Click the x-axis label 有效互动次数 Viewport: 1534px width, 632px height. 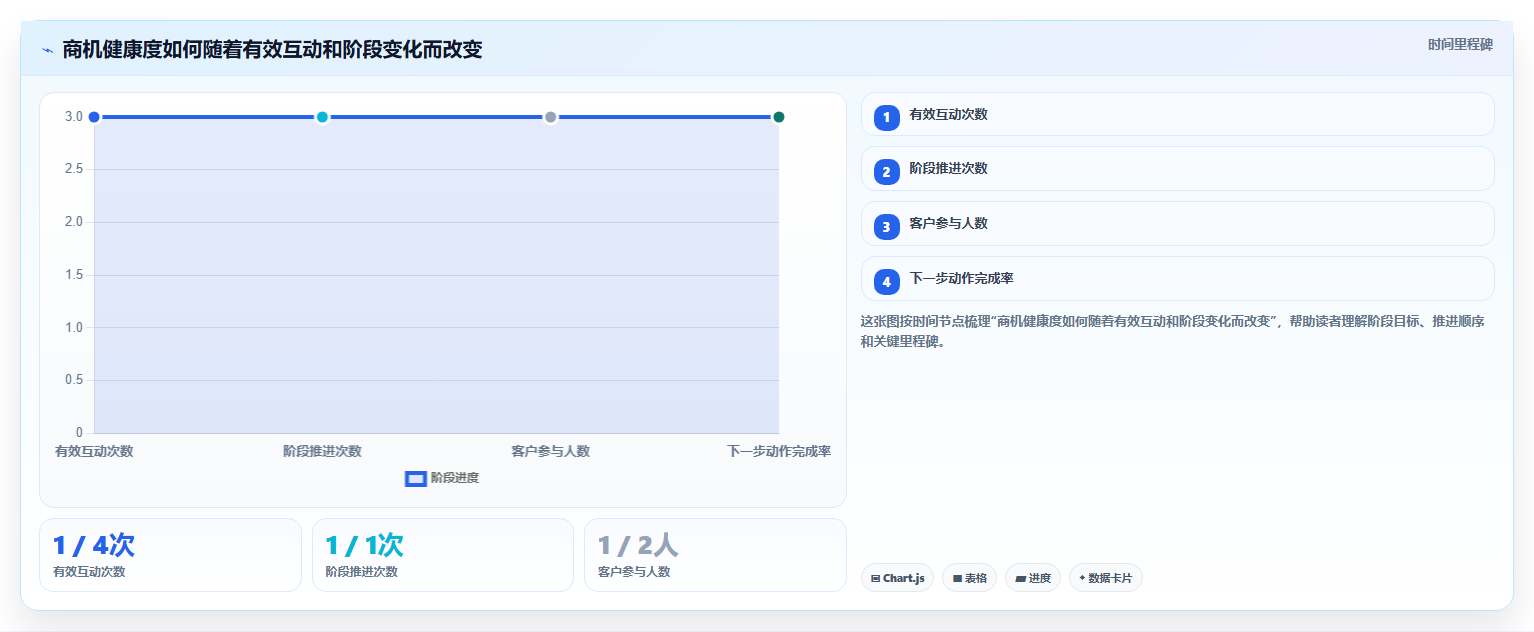pos(94,451)
